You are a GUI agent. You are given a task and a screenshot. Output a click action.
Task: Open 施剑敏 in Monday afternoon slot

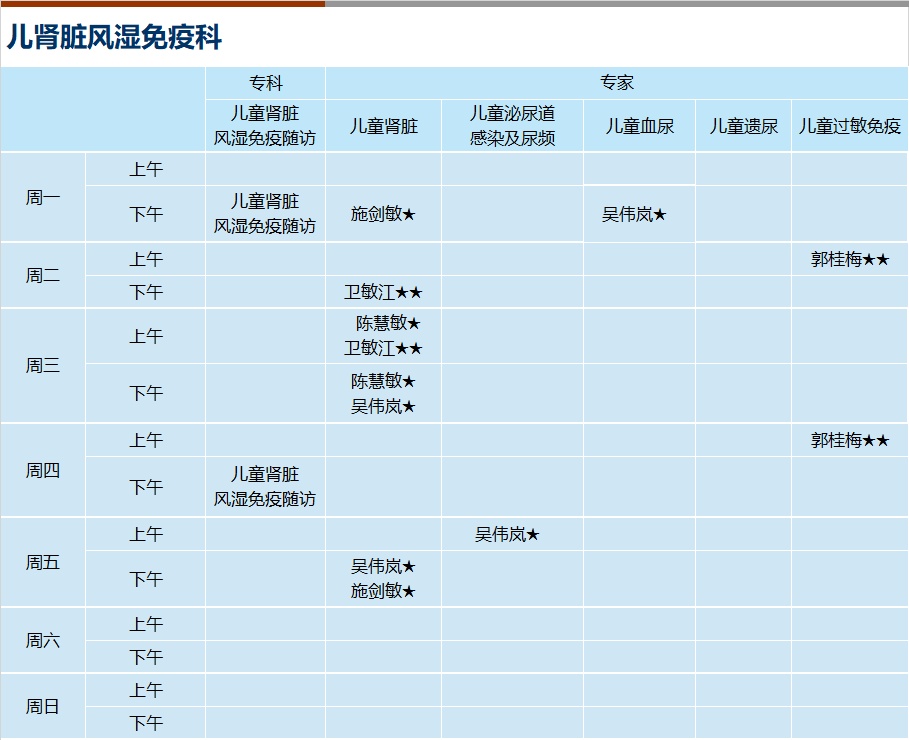click(382, 214)
